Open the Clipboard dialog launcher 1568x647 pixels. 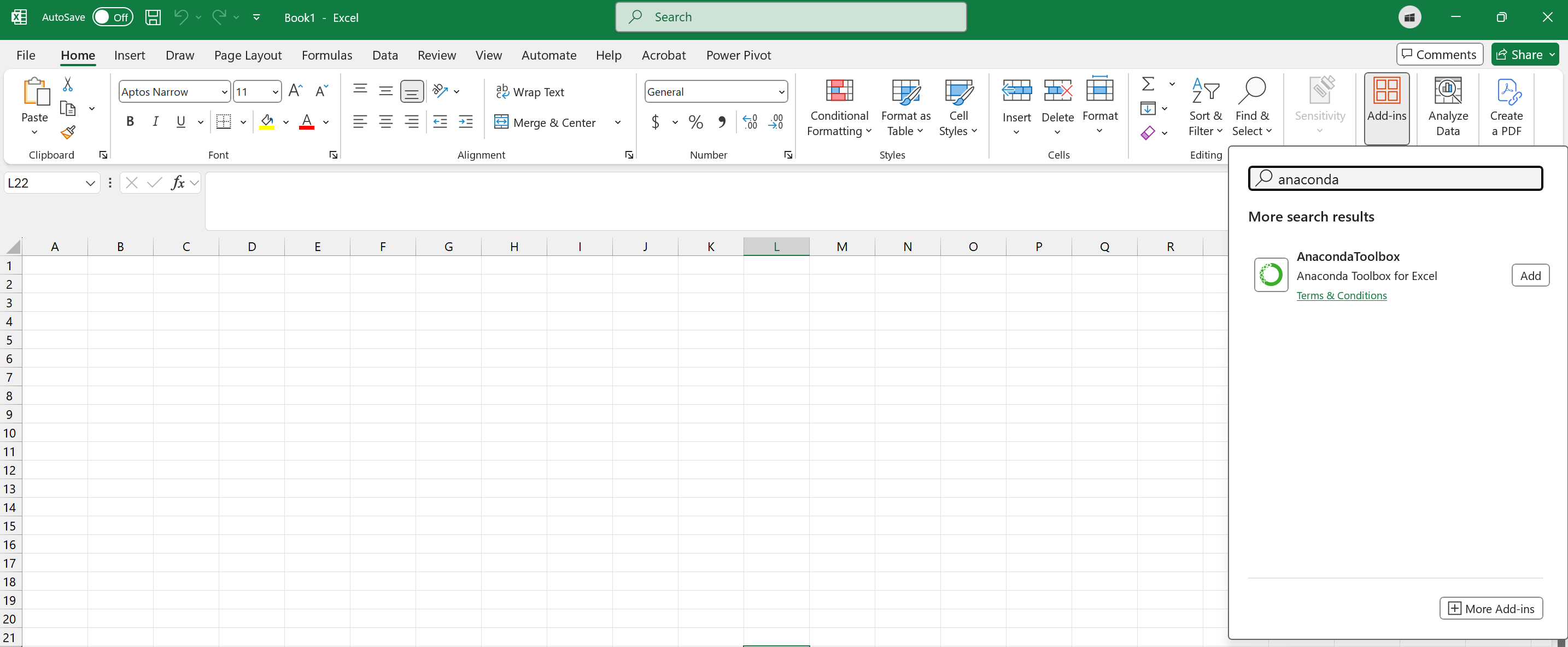pyautogui.click(x=103, y=155)
